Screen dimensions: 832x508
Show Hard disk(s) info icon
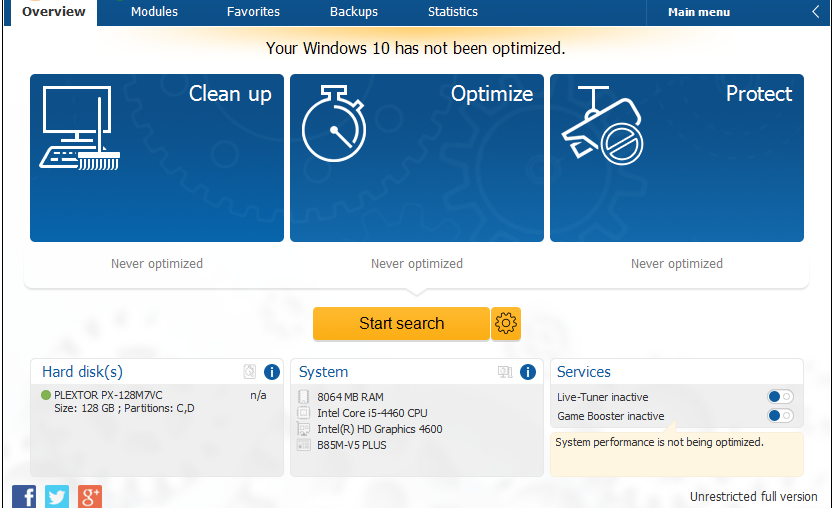pyautogui.click(x=272, y=372)
